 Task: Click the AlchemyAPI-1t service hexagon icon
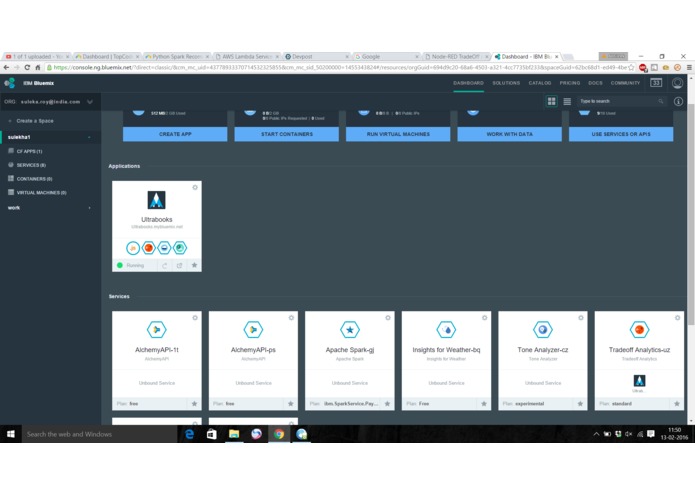tap(156, 330)
